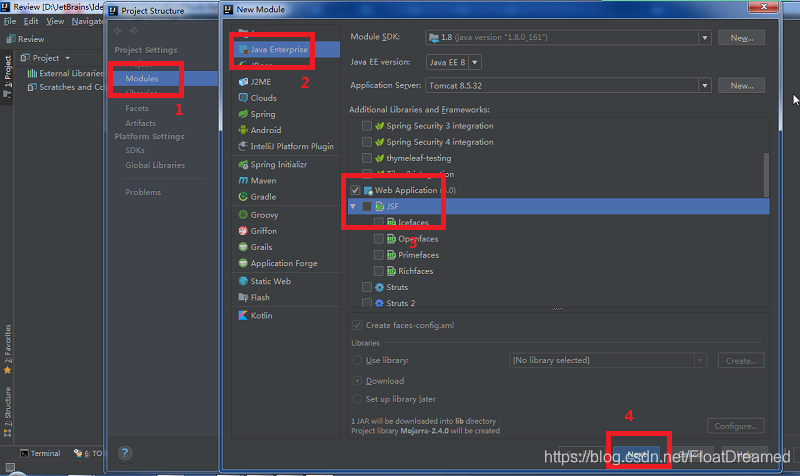Enable Spring Security 4 integration checkbox
Screen dimensions: 800x476
click(x=367, y=142)
